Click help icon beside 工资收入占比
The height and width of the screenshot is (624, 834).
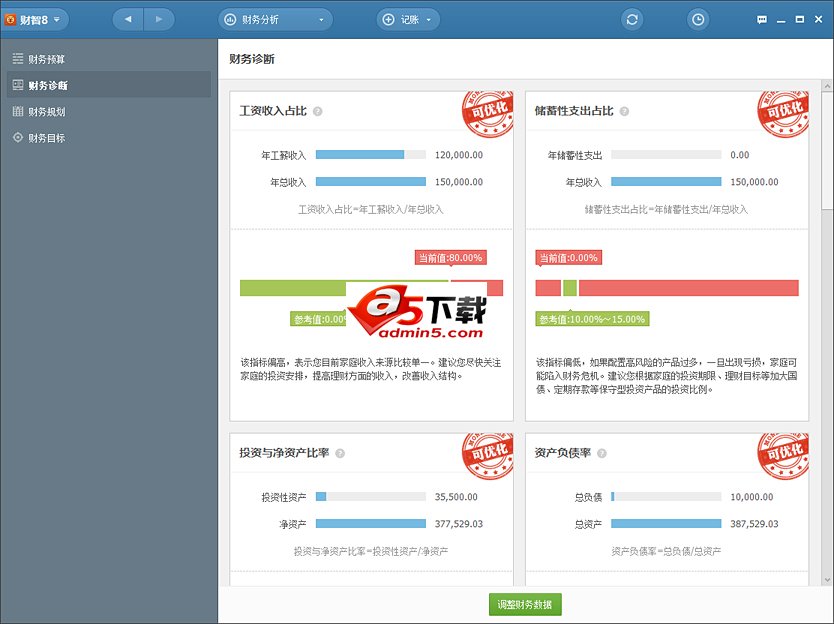click(x=317, y=111)
